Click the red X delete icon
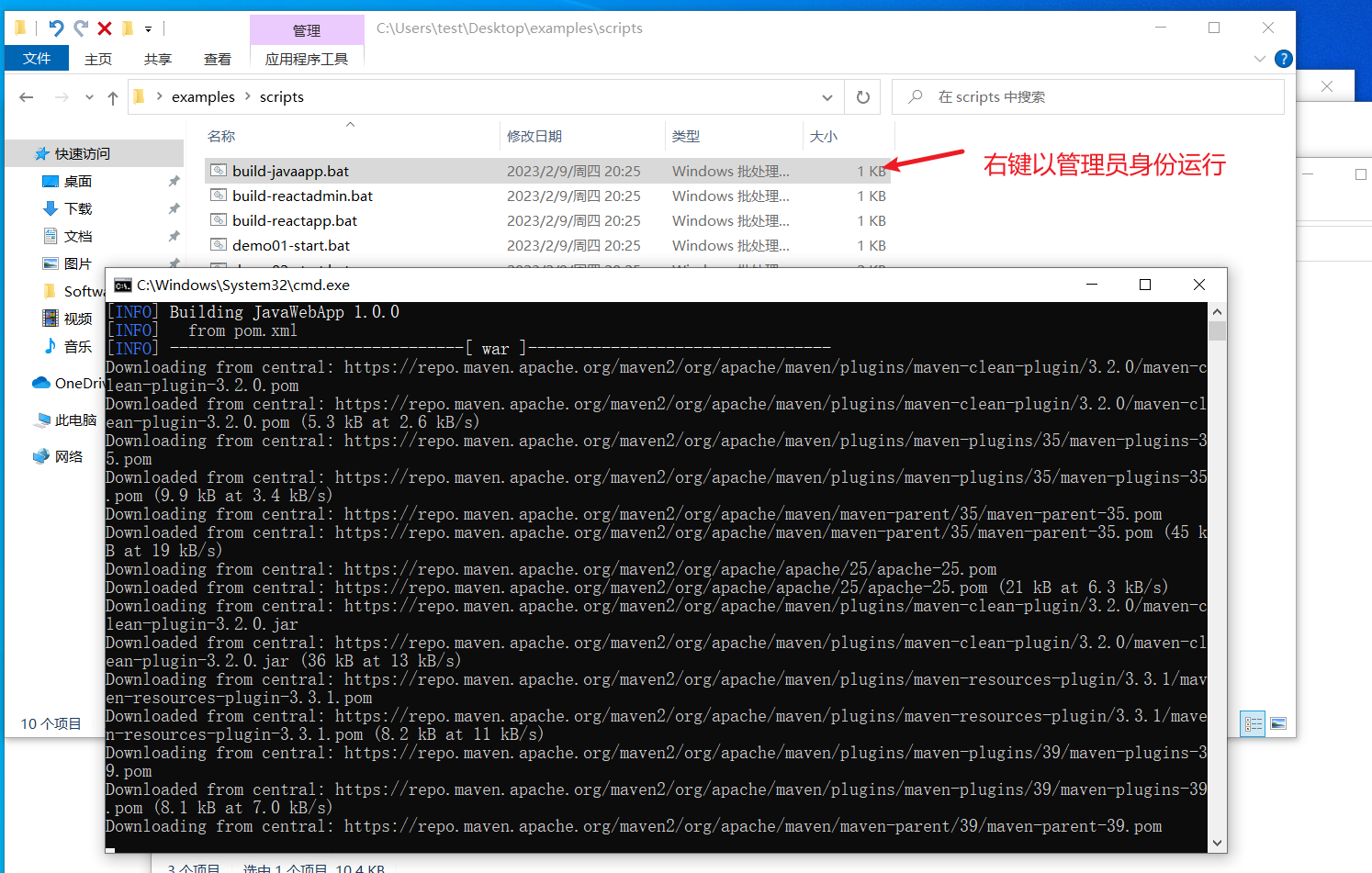This screenshot has width=1372, height=873. coord(105,28)
